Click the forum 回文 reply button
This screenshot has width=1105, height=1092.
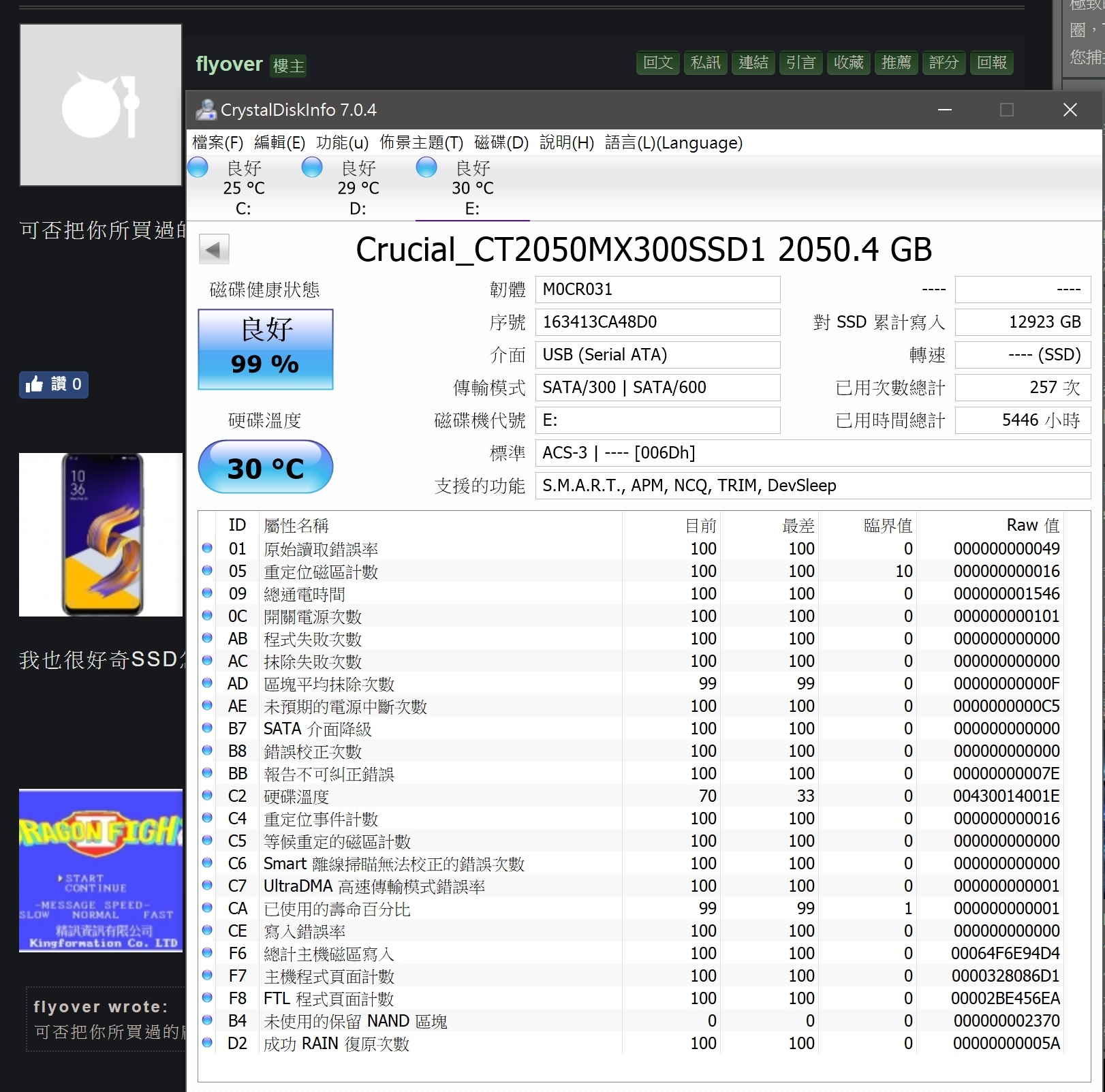tap(657, 63)
